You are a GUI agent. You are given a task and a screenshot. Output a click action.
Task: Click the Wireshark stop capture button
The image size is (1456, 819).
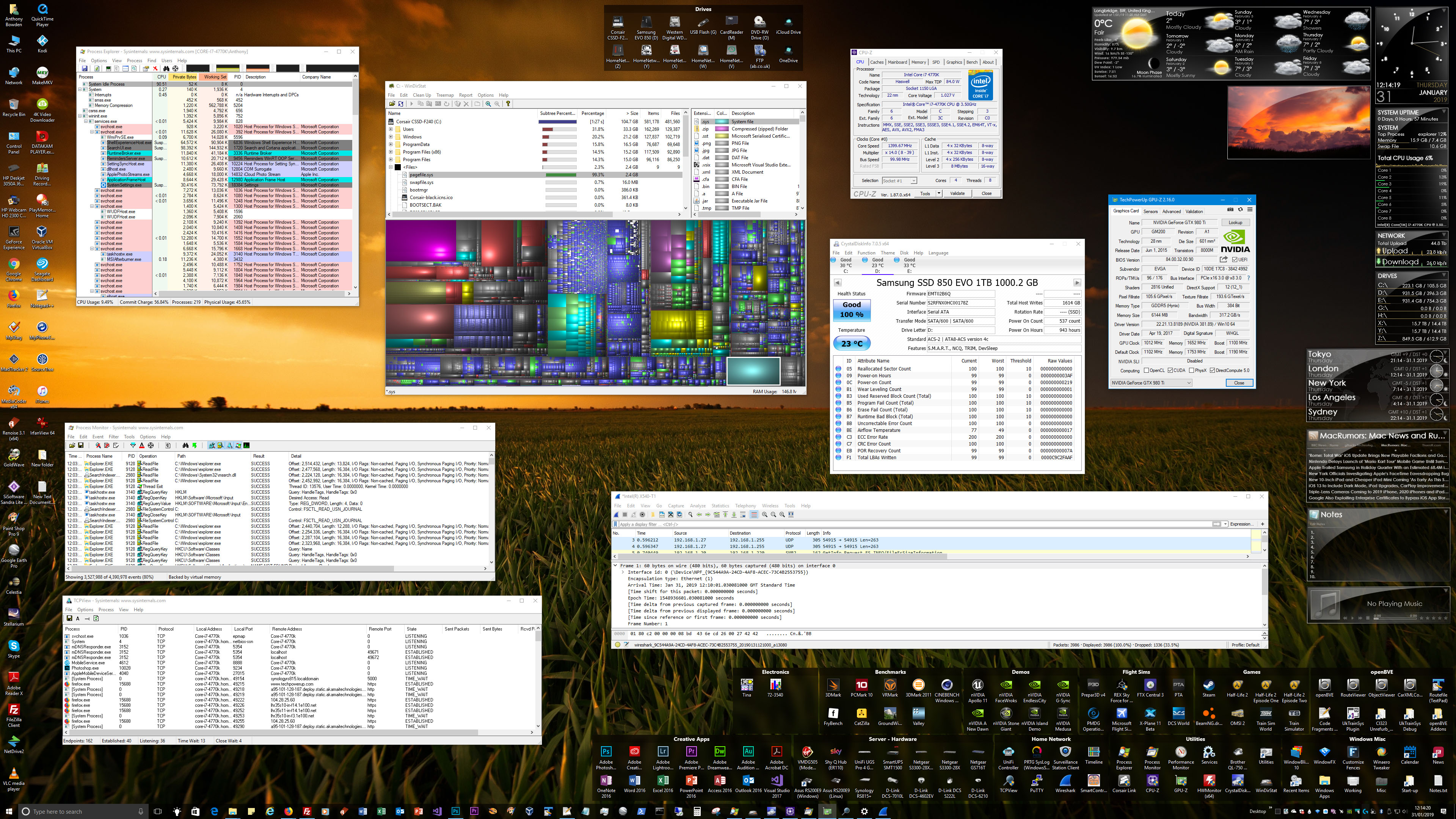625,515
